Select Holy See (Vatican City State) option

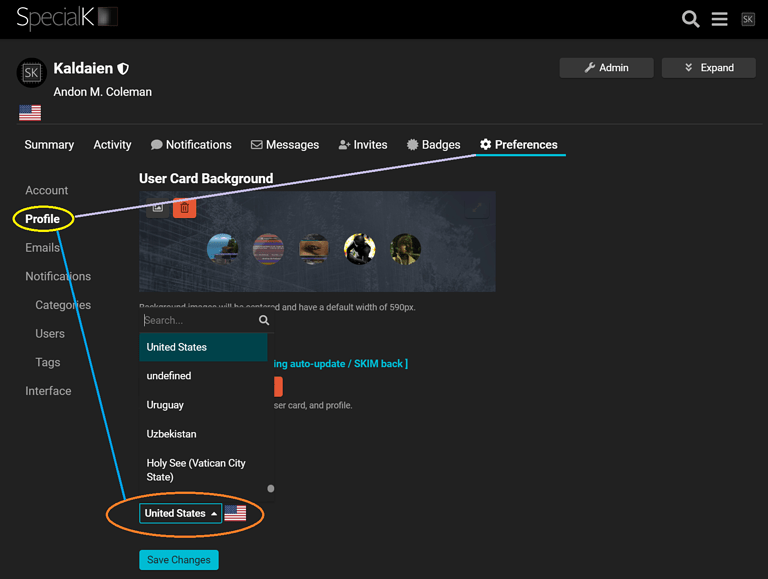click(x=196, y=470)
